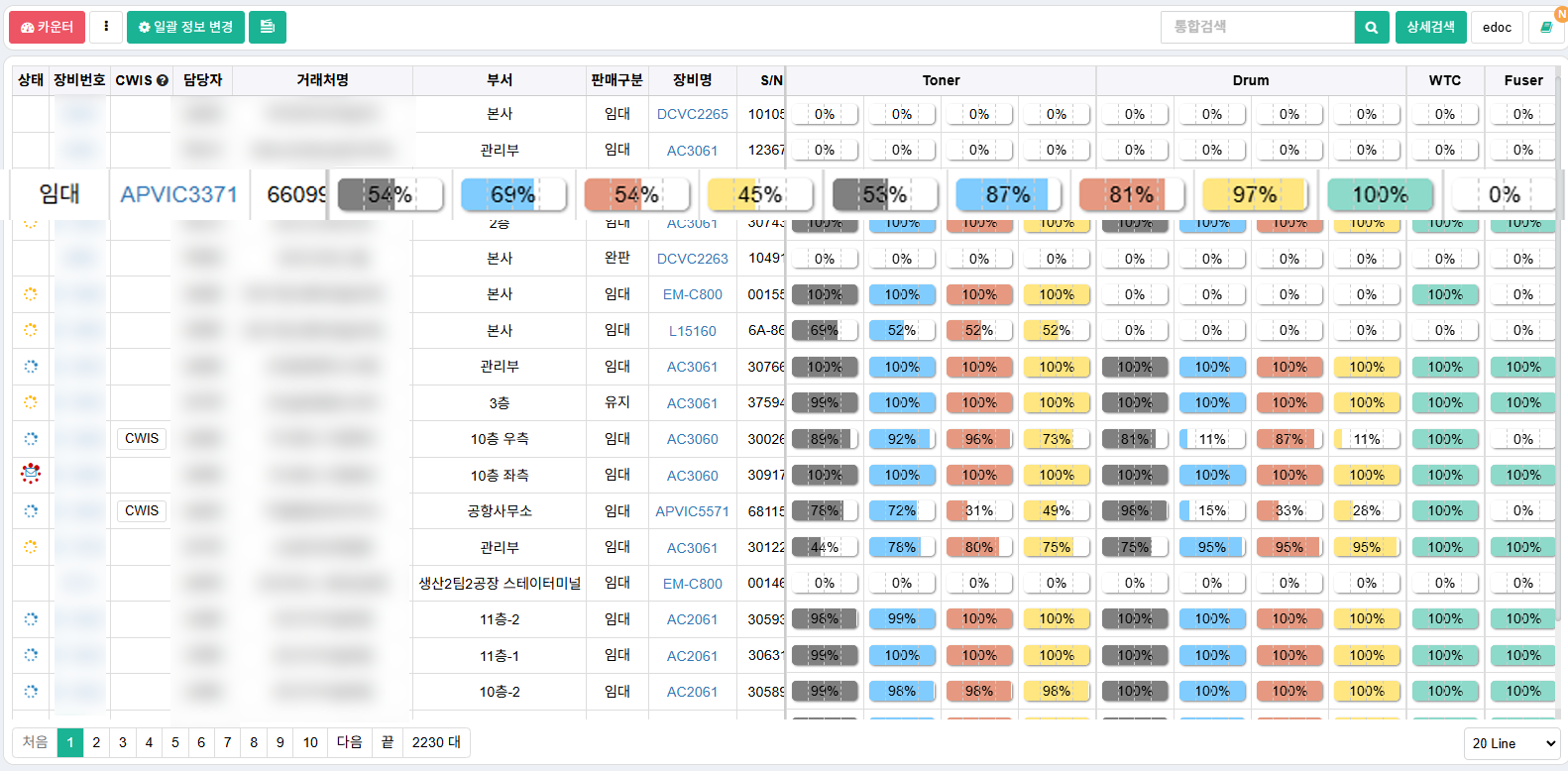Screen dimensions: 1568x771
Task: Click the green stacked list icon button
Action: click(268, 27)
